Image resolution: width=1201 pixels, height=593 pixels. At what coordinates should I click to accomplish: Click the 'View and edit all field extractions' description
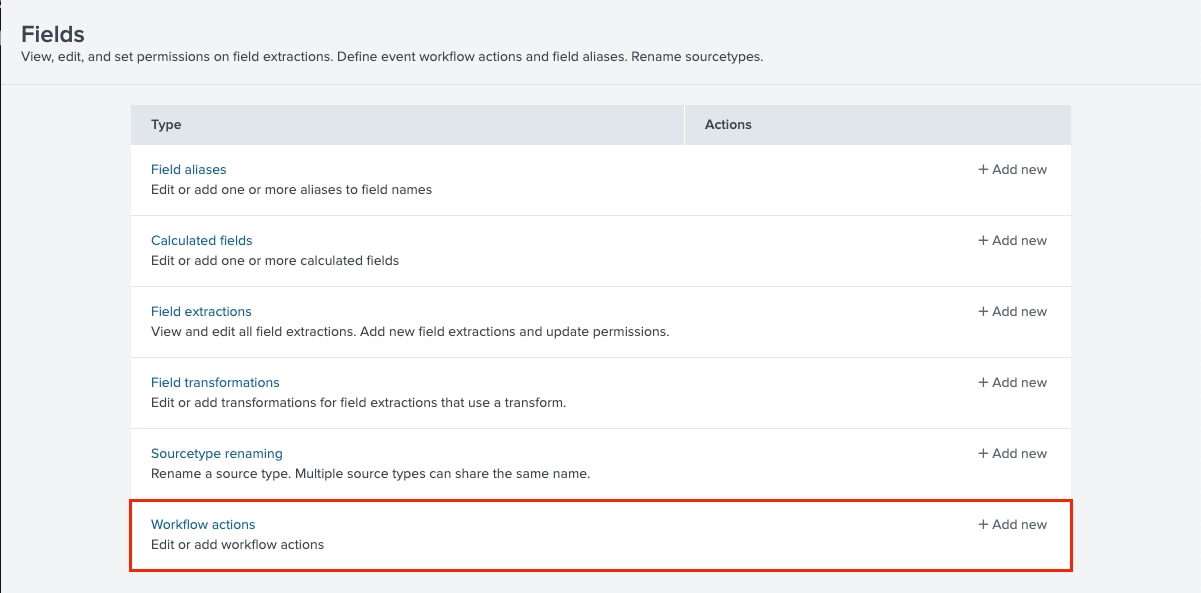click(410, 332)
